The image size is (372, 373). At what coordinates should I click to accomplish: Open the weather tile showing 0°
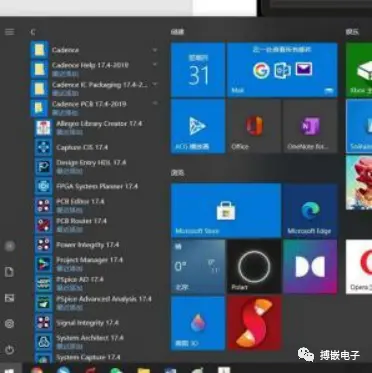click(198, 267)
